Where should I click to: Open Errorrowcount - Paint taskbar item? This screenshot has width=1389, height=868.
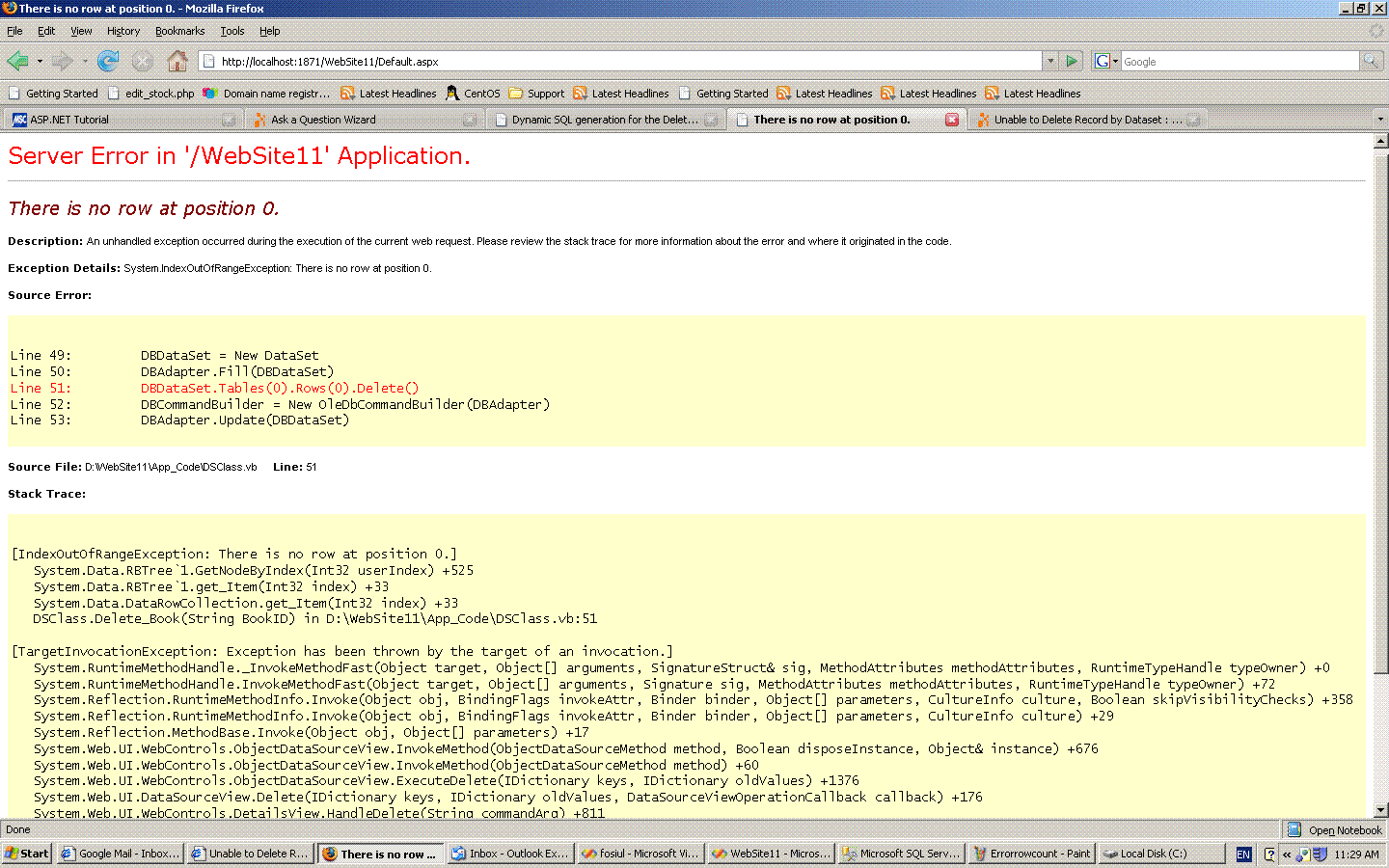tap(1031, 854)
